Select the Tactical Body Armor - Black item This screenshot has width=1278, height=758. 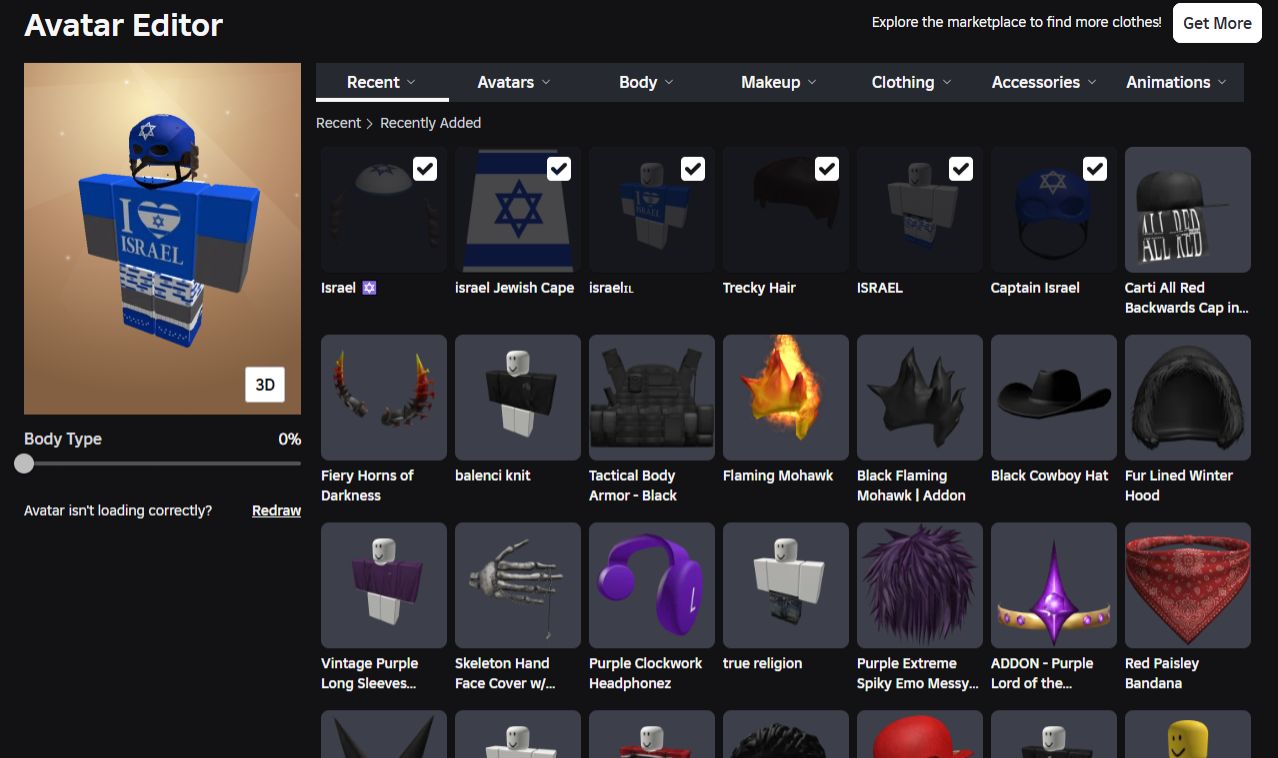tap(652, 397)
